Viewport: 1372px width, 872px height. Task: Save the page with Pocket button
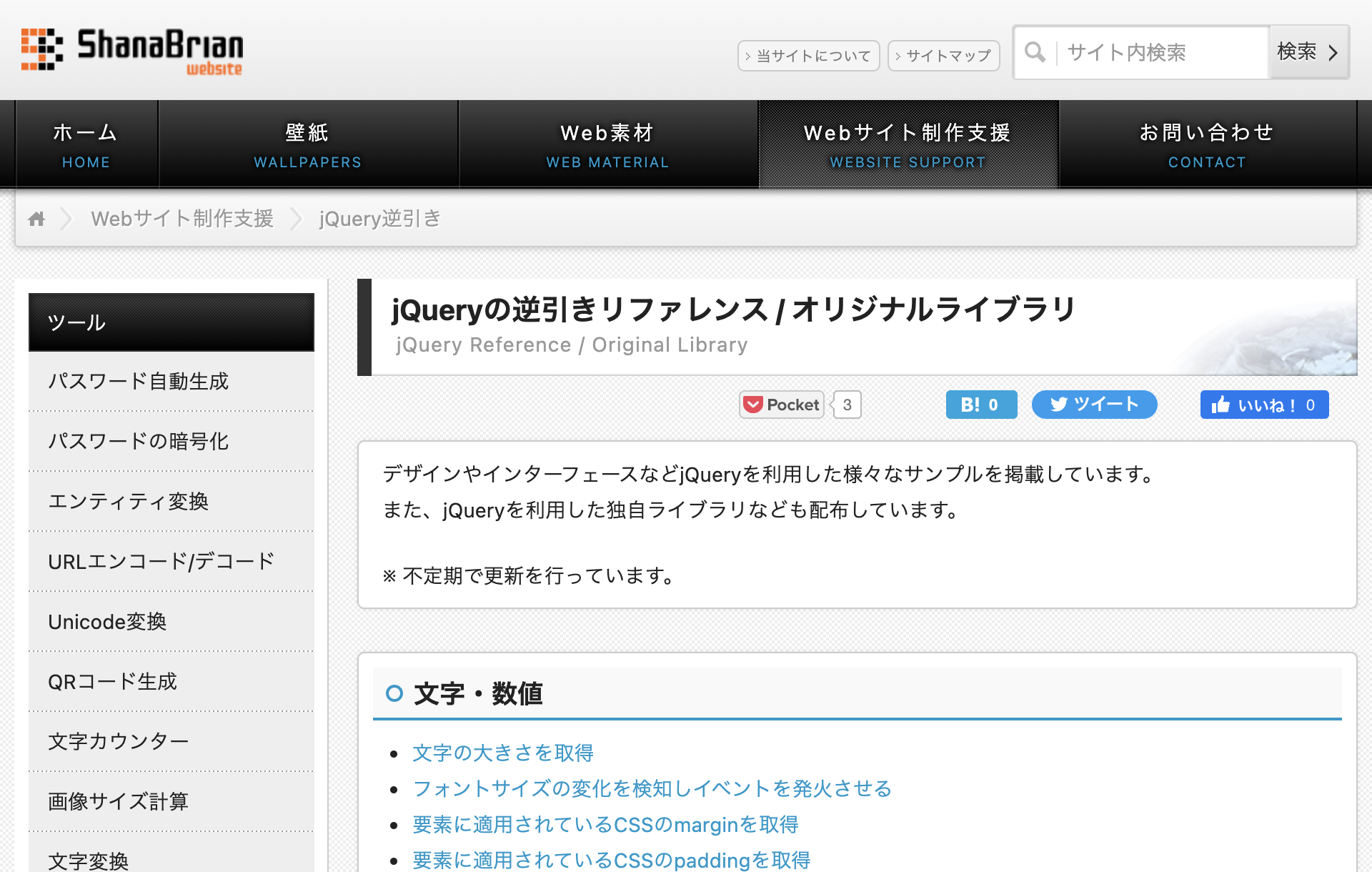point(782,405)
